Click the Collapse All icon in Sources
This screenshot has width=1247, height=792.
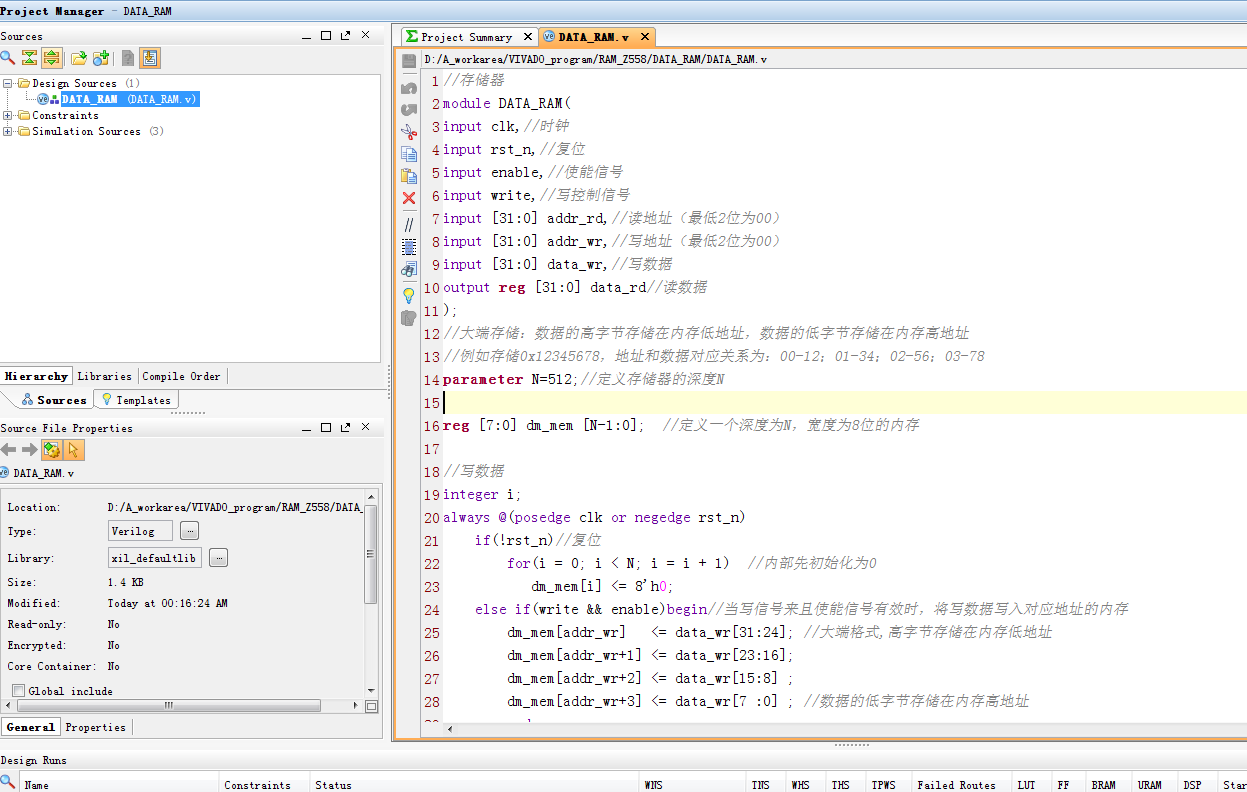tap(30, 58)
